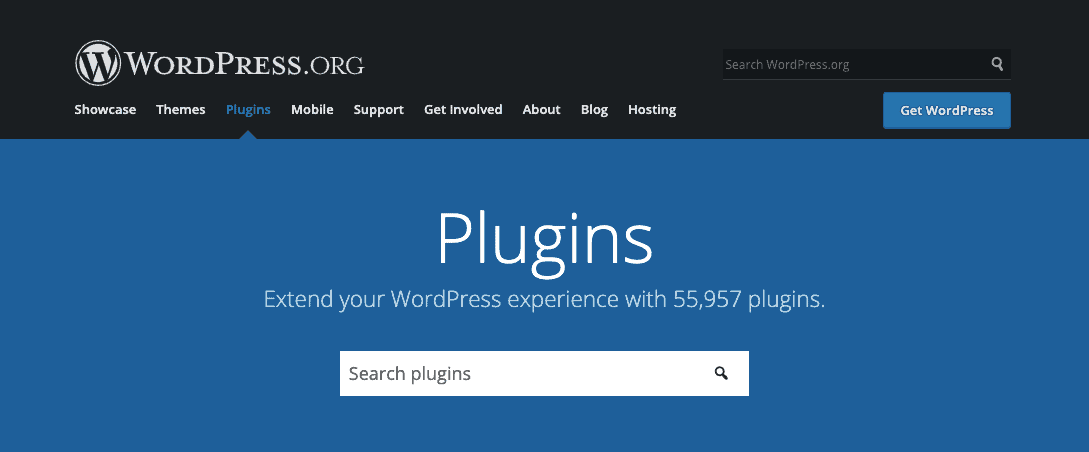Screen dimensions: 1089x452
Task: Click the plugin search magnifier icon
Action: pos(721,374)
